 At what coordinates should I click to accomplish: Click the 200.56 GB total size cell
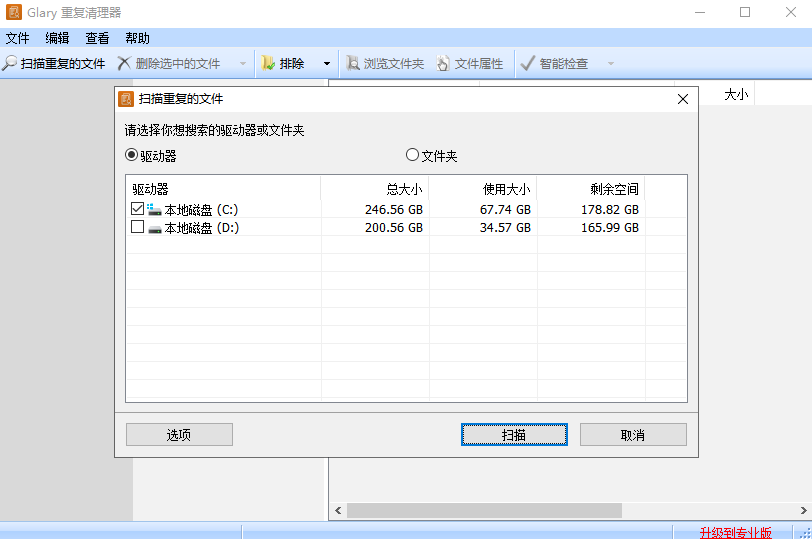[x=394, y=228]
